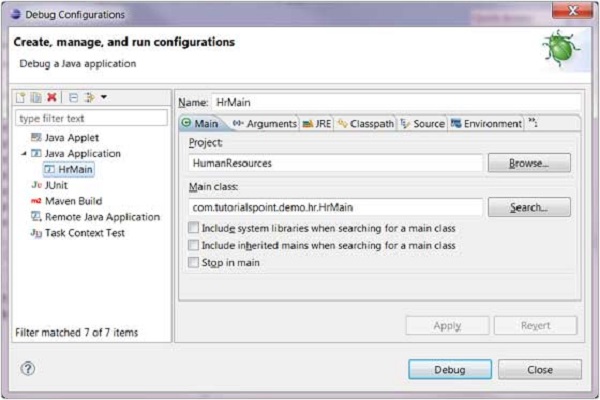Click the Source tab icon
The height and width of the screenshot is (400, 600).
click(x=405, y=123)
